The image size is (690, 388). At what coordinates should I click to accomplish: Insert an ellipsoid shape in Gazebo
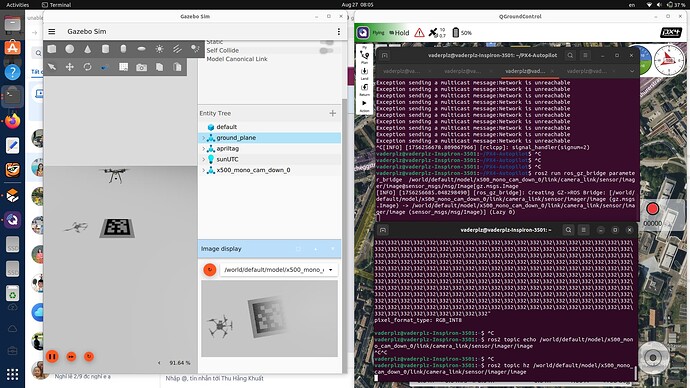click(x=141, y=49)
